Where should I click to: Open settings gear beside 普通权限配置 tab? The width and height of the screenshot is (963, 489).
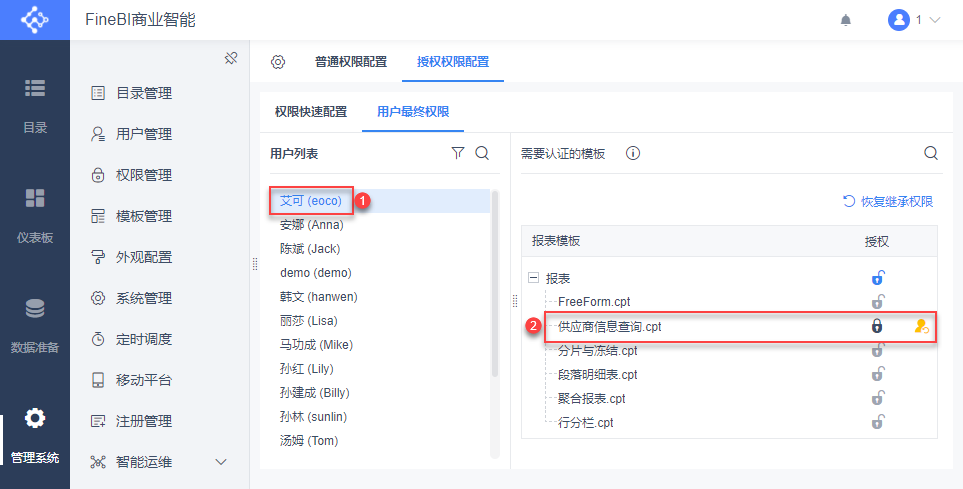click(278, 61)
